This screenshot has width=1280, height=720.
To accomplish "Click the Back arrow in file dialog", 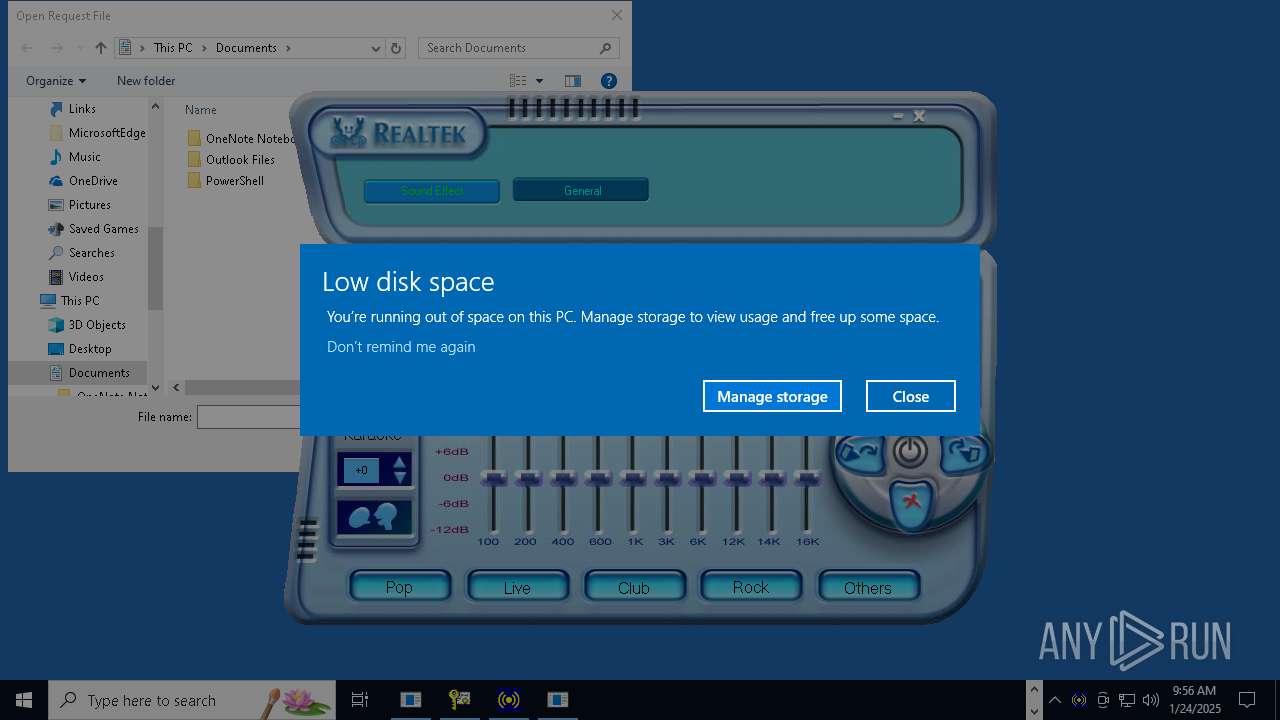I will click(x=28, y=48).
